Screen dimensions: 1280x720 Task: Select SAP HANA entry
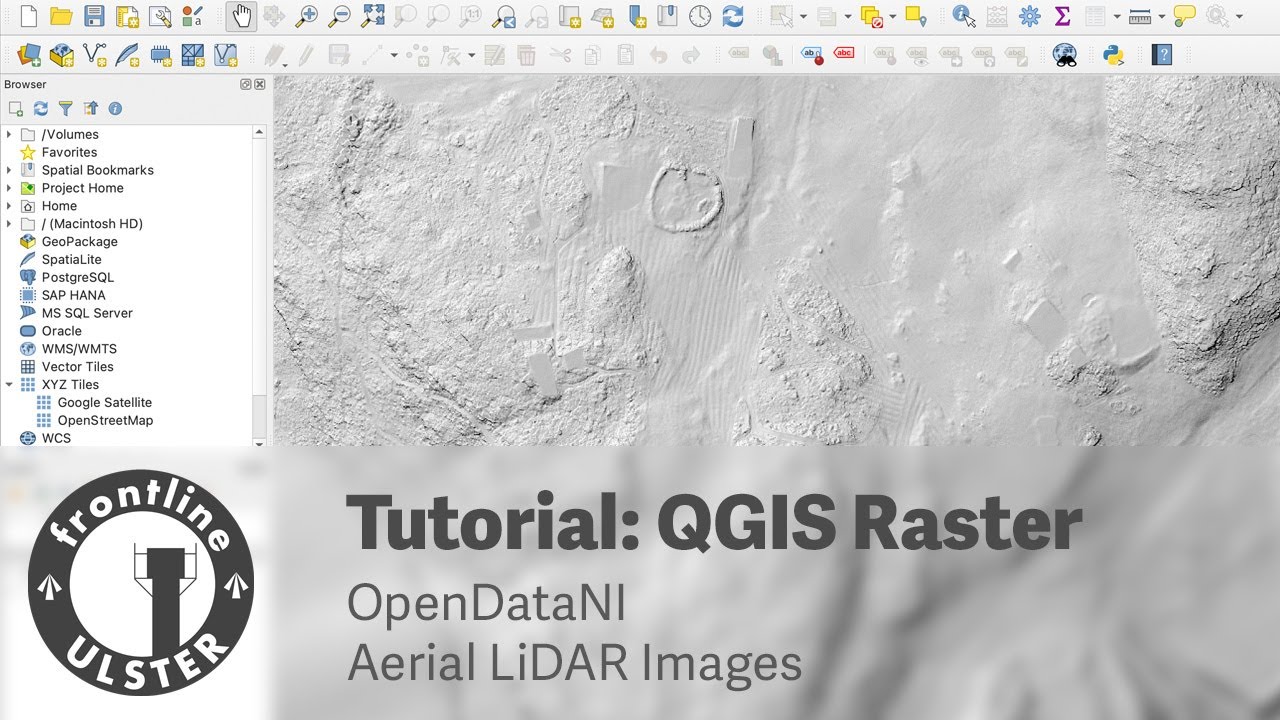(73, 295)
